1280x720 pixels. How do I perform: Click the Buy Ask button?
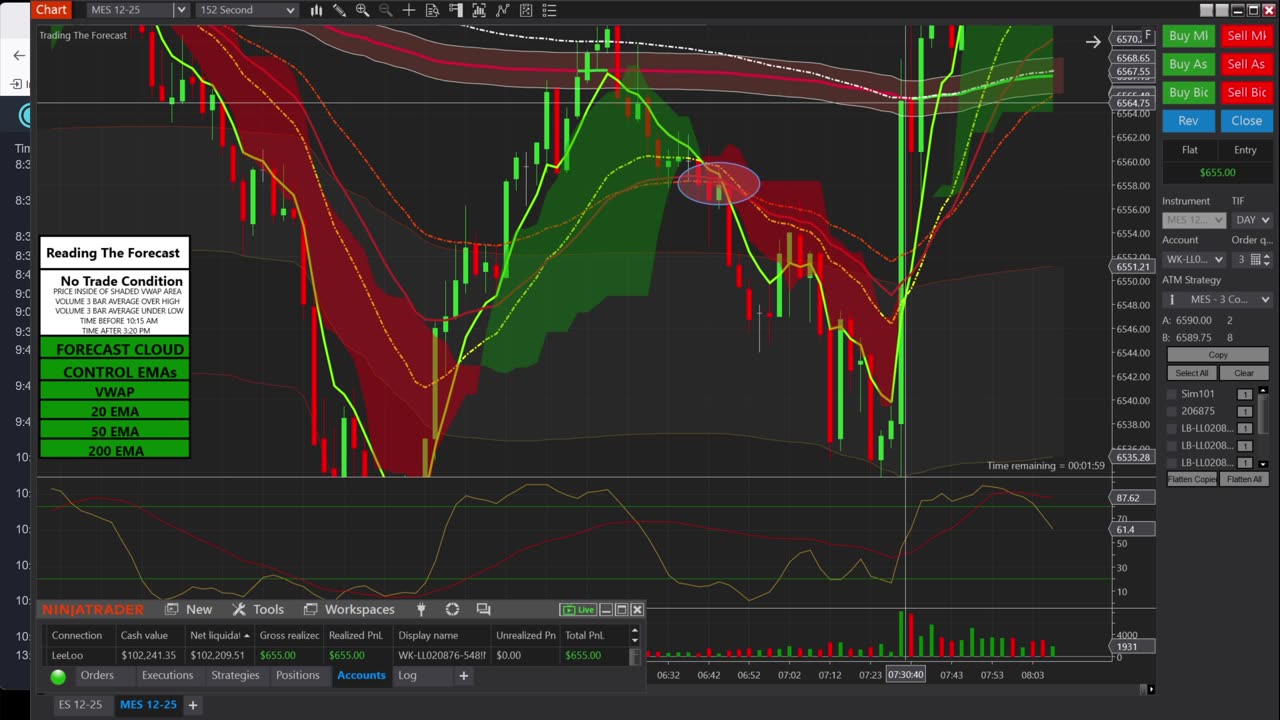(x=1188, y=64)
